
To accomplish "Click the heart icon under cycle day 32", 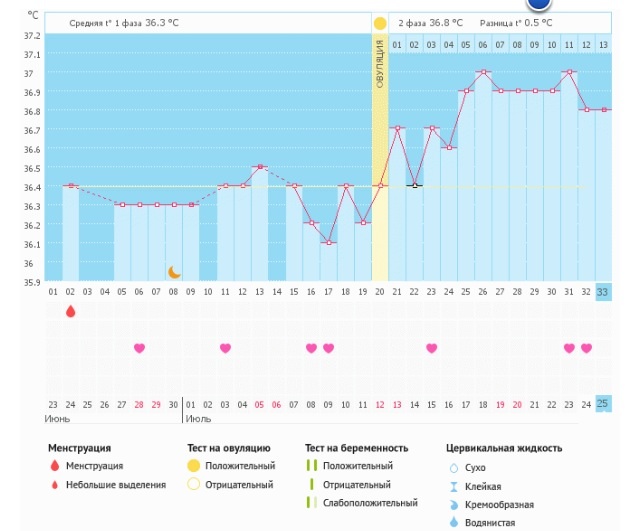I will 586,348.
